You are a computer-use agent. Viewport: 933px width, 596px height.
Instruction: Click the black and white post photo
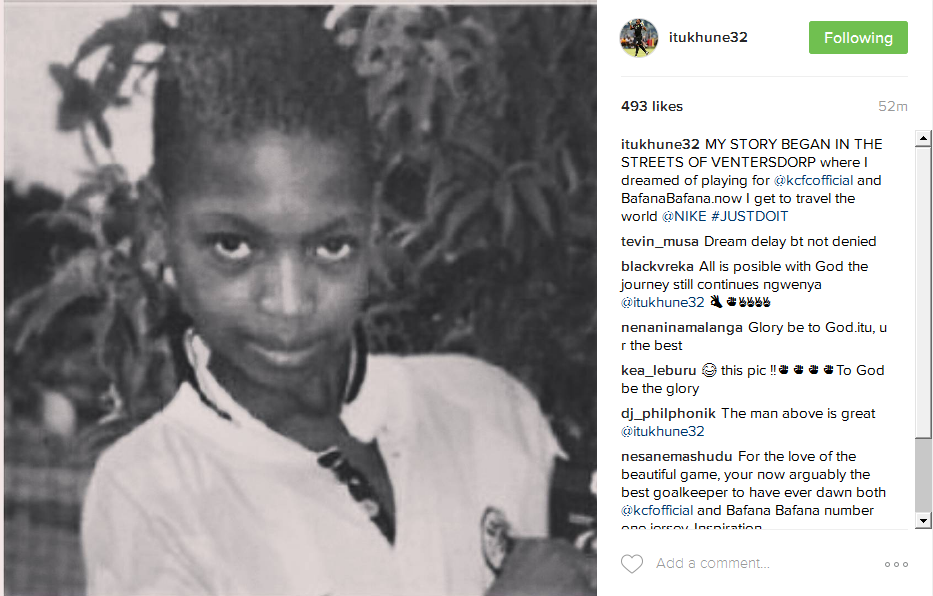[x=300, y=301]
